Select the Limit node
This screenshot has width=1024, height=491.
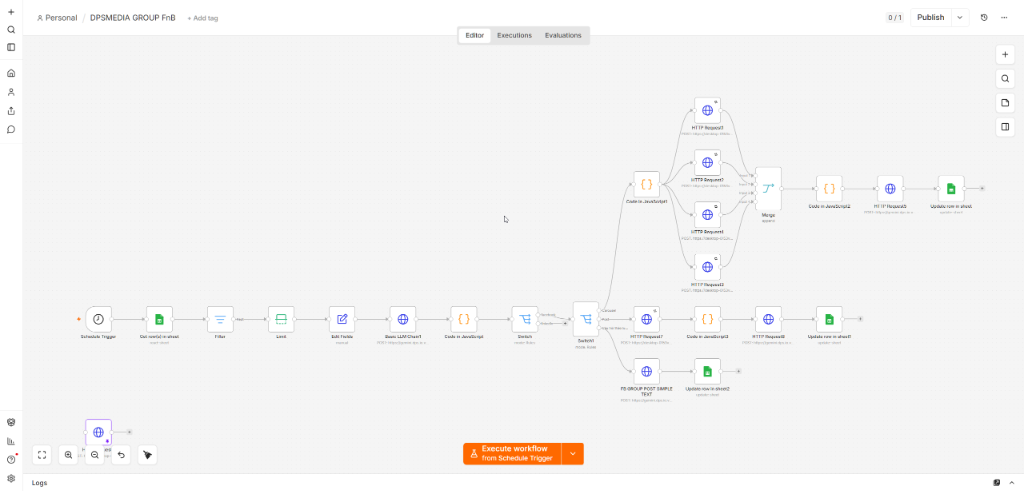tap(281, 319)
